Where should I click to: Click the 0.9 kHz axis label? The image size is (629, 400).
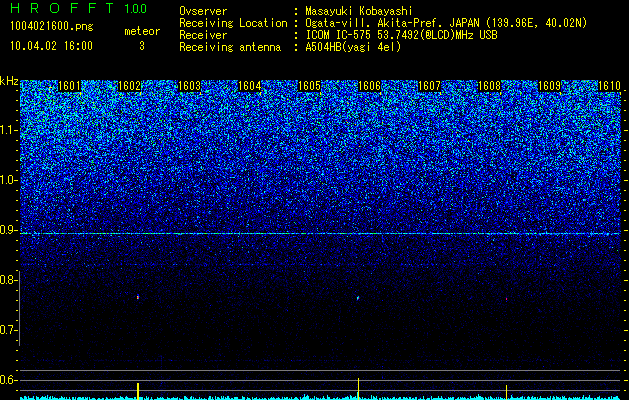(x=8, y=230)
